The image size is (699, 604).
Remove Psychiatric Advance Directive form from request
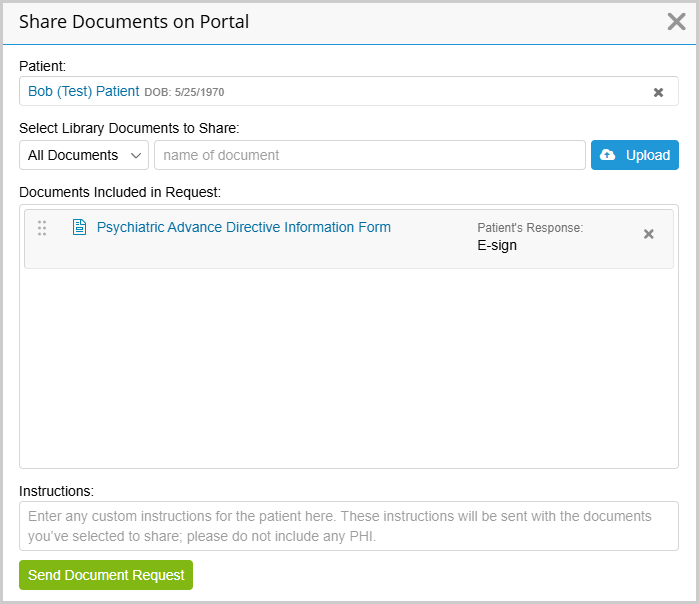(649, 234)
